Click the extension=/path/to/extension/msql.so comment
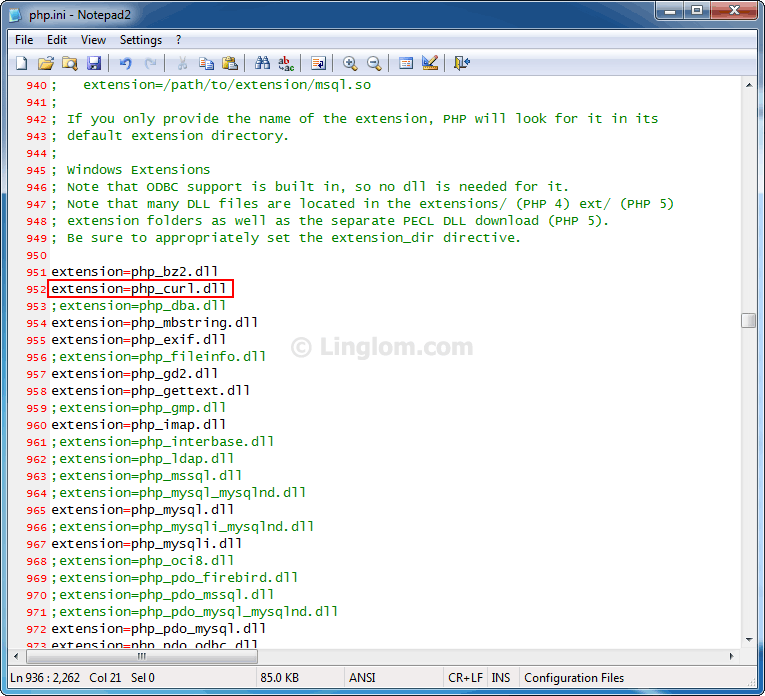The height and width of the screenshot is (696, 765). click(227, 85)
